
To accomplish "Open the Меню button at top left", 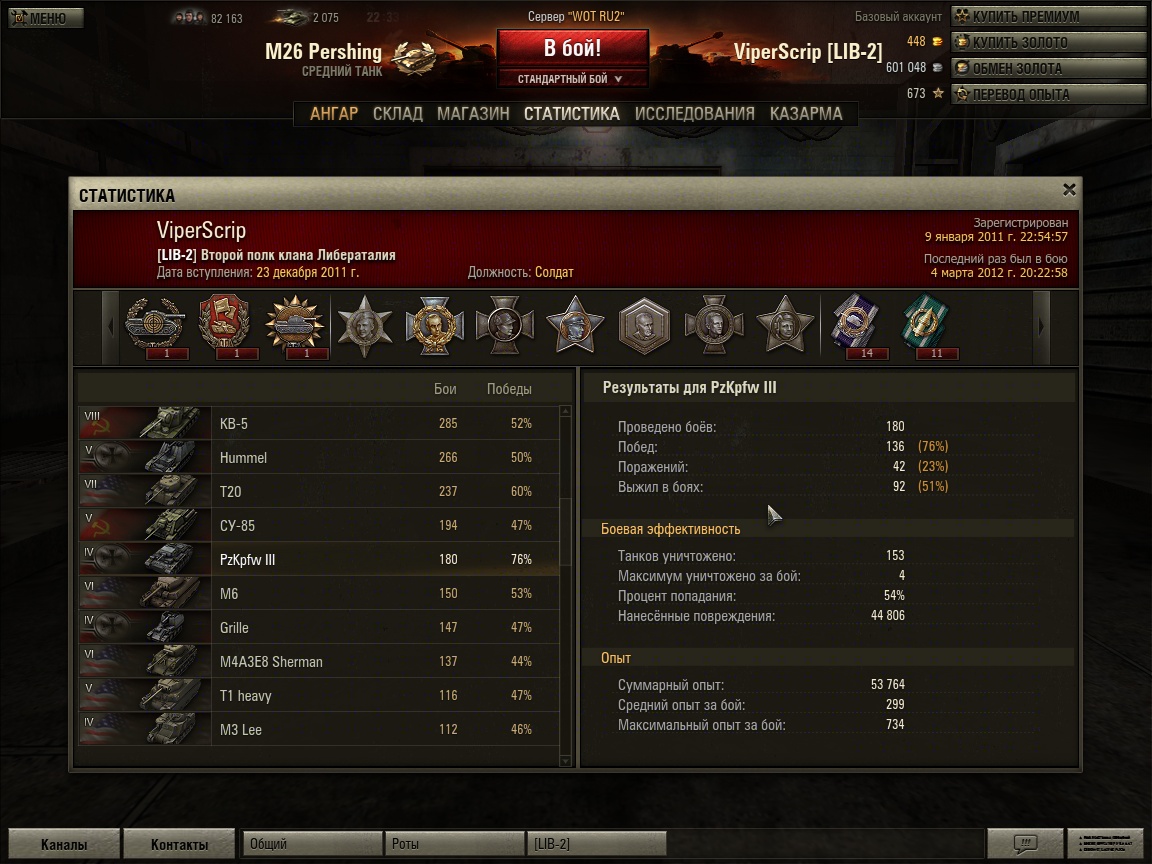I will click(x=46, y=18).
